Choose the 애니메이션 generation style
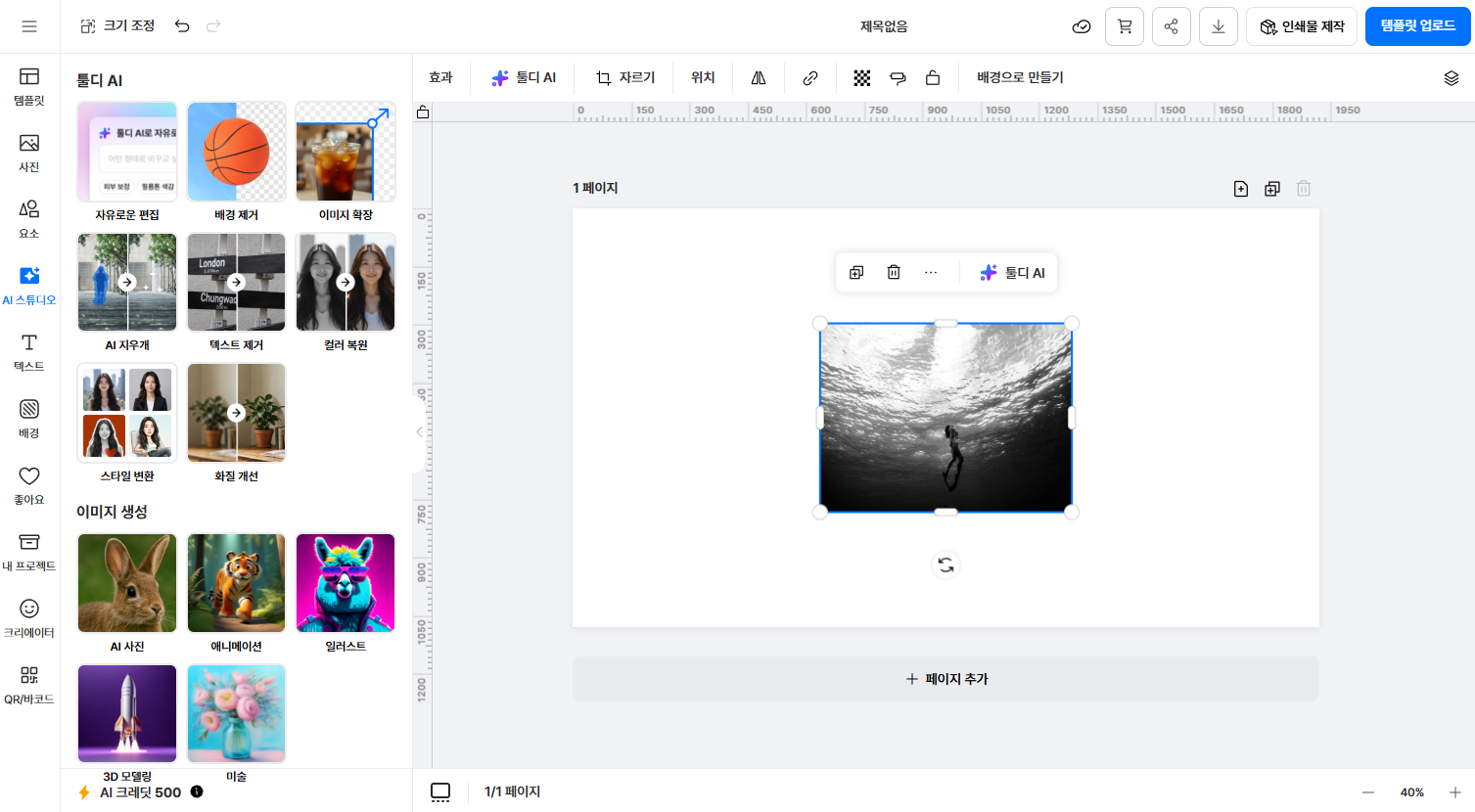This screenshot has width=1475, height=812. coord(236,594)
